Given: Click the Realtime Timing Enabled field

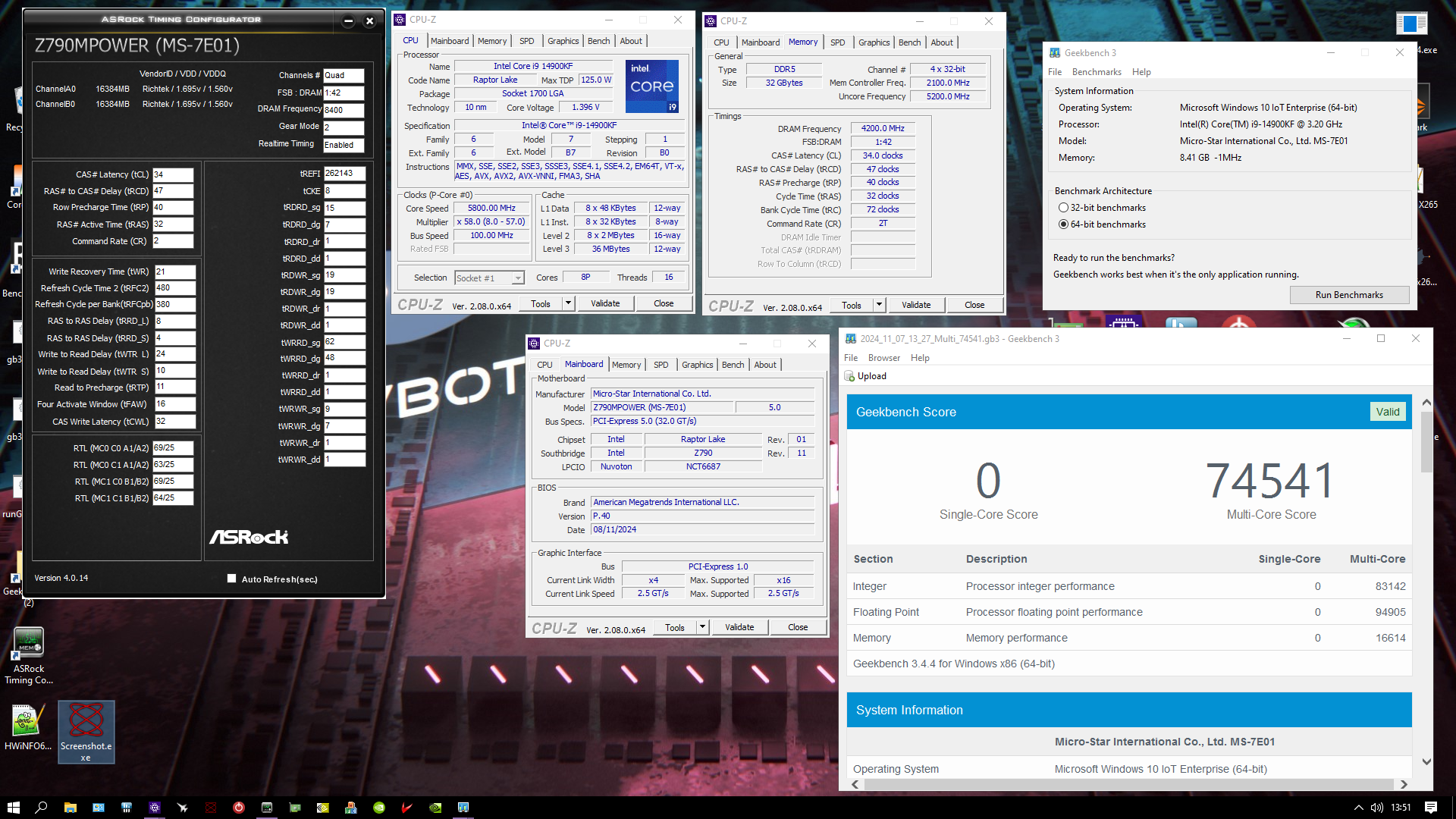Looking at the screenshot, I should (x=344, y=145).
